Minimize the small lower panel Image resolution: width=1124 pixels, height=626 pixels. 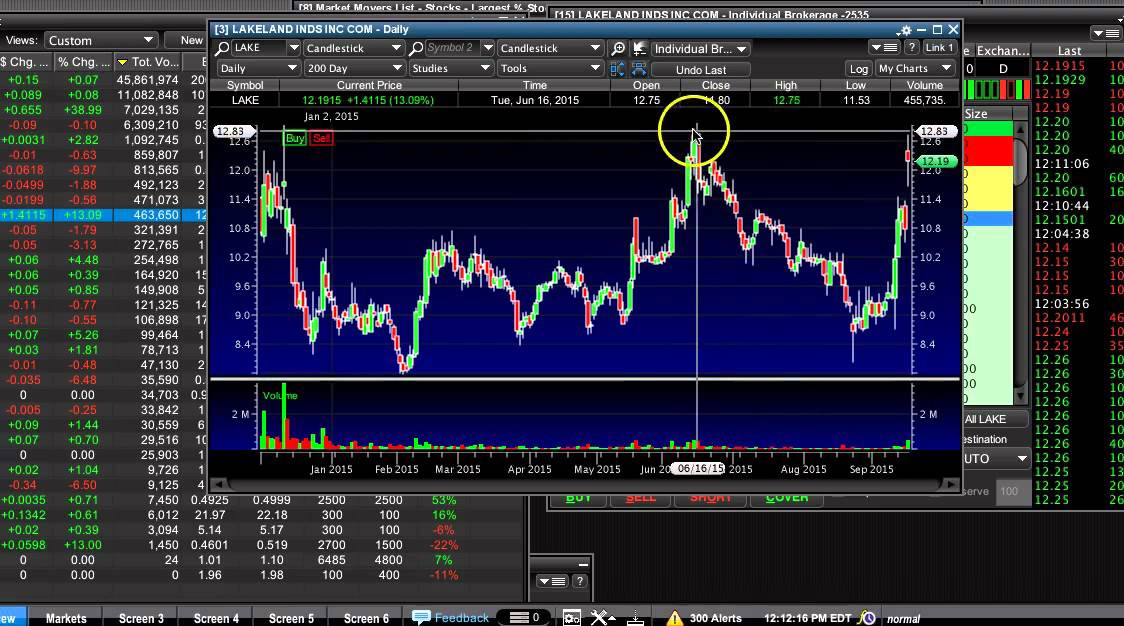[584, 564]
